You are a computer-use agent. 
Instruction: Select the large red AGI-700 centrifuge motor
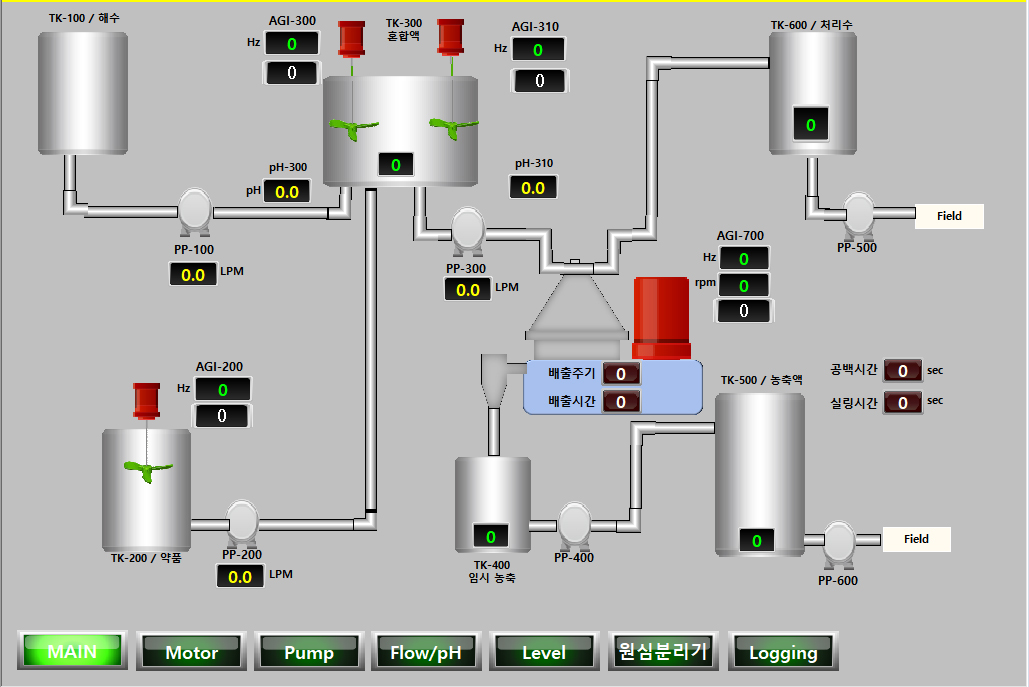[662, 316]
